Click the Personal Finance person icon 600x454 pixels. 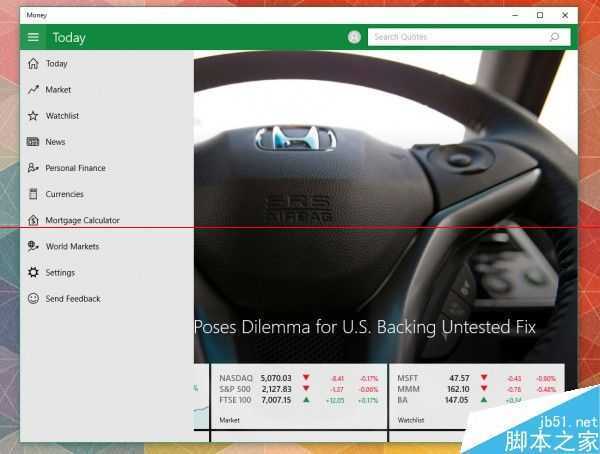[x=33, y=168]
